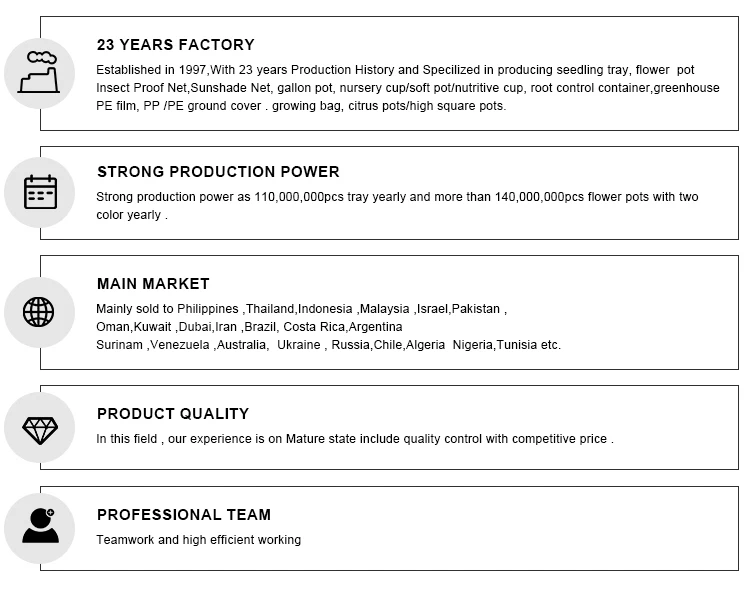Click the "23 YEARS FACTORY" heading

point(176,45)
